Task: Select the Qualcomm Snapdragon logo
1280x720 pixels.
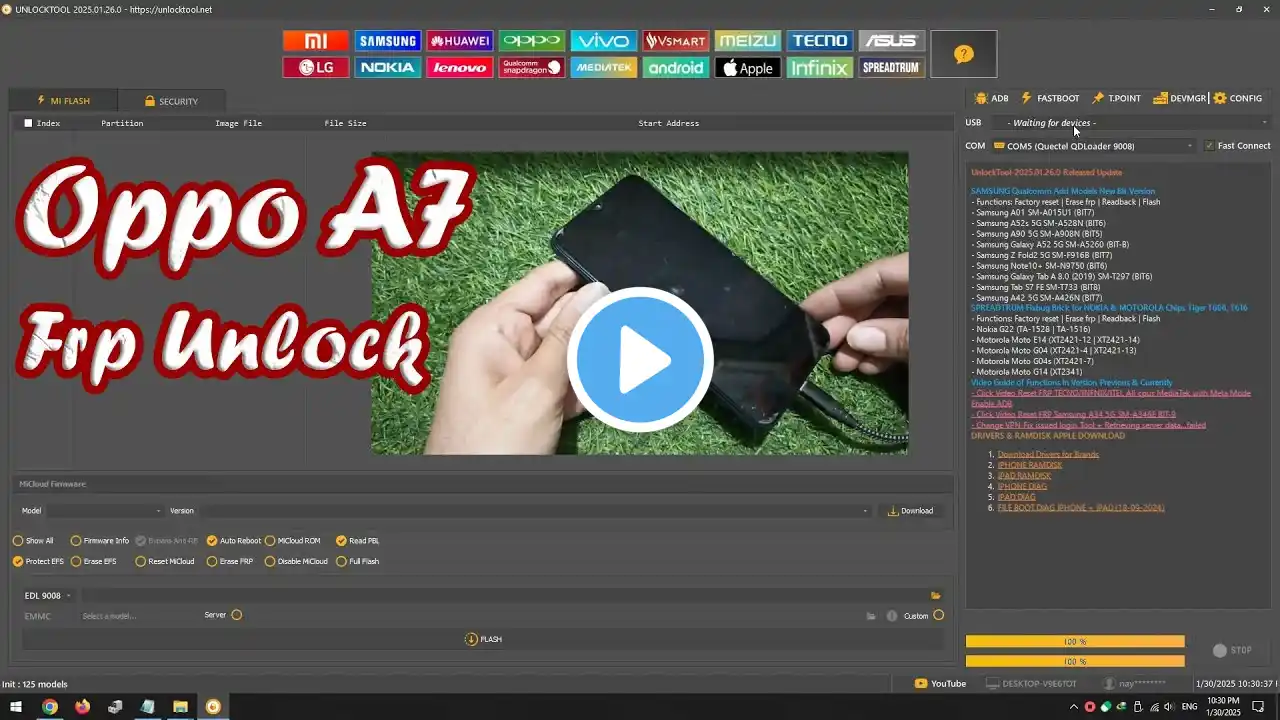Action: coord(532,68)
